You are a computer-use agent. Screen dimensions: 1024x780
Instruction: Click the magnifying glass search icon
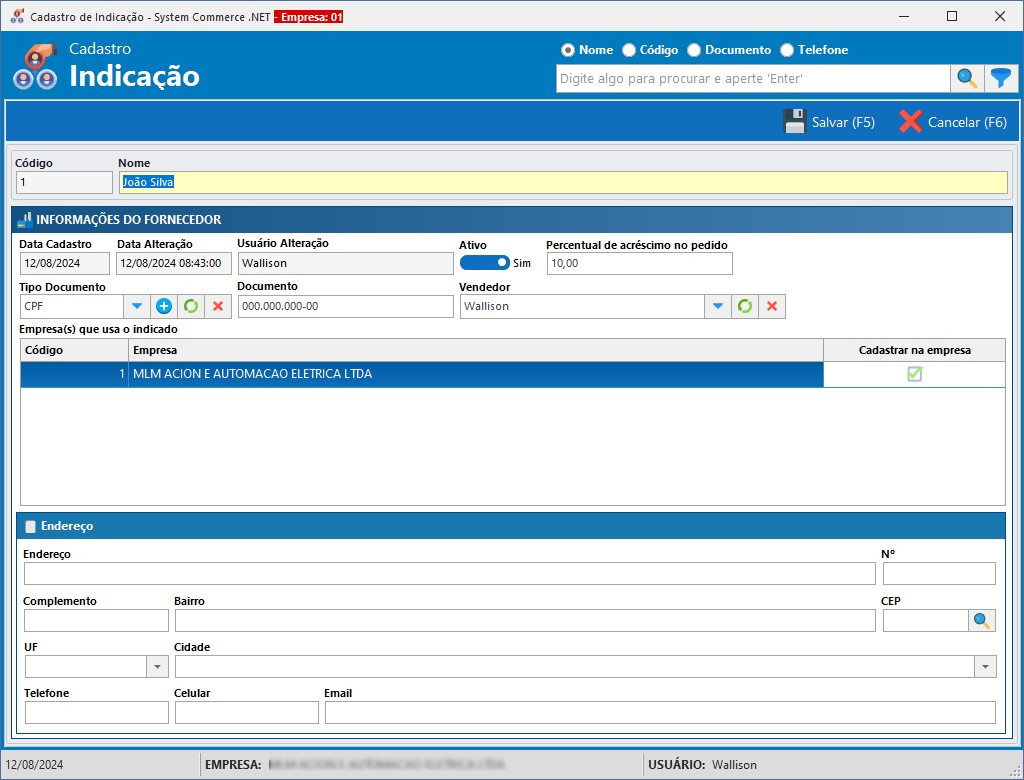[x=967, y=78]
